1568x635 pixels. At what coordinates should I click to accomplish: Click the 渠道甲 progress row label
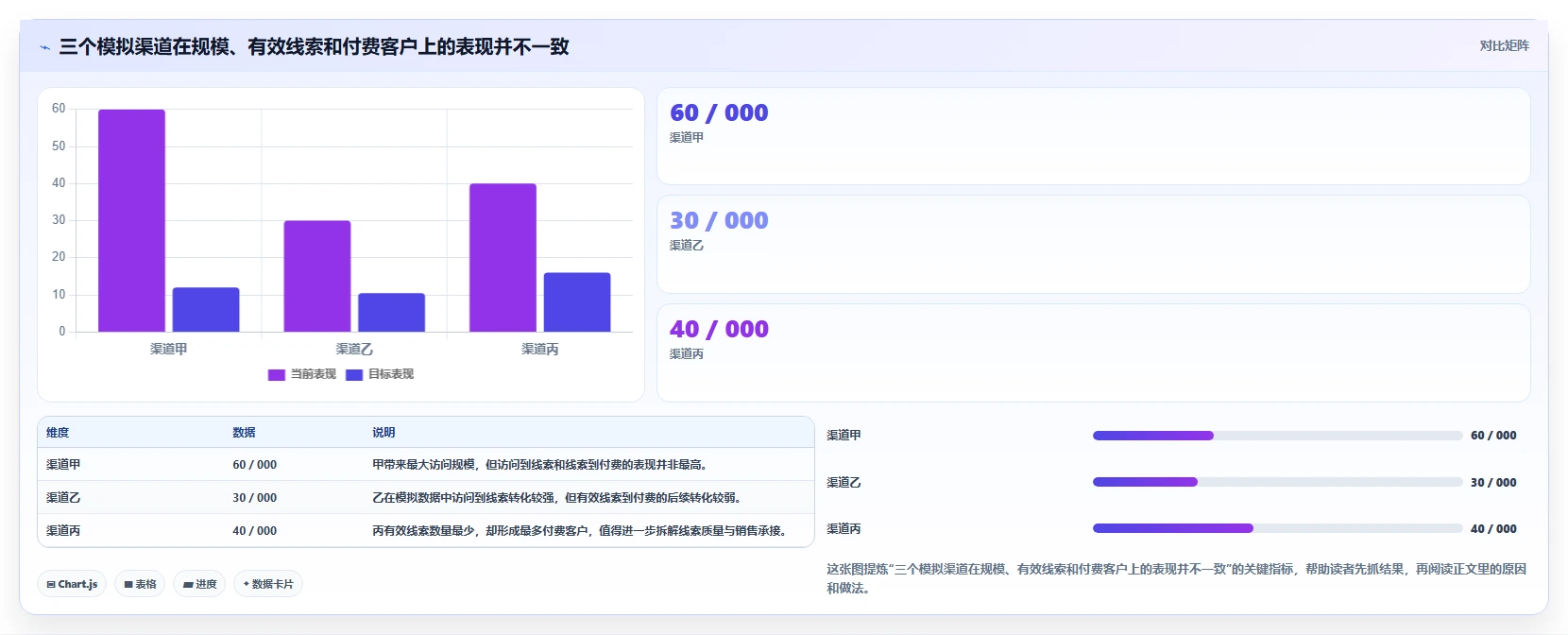pos(844,436)
